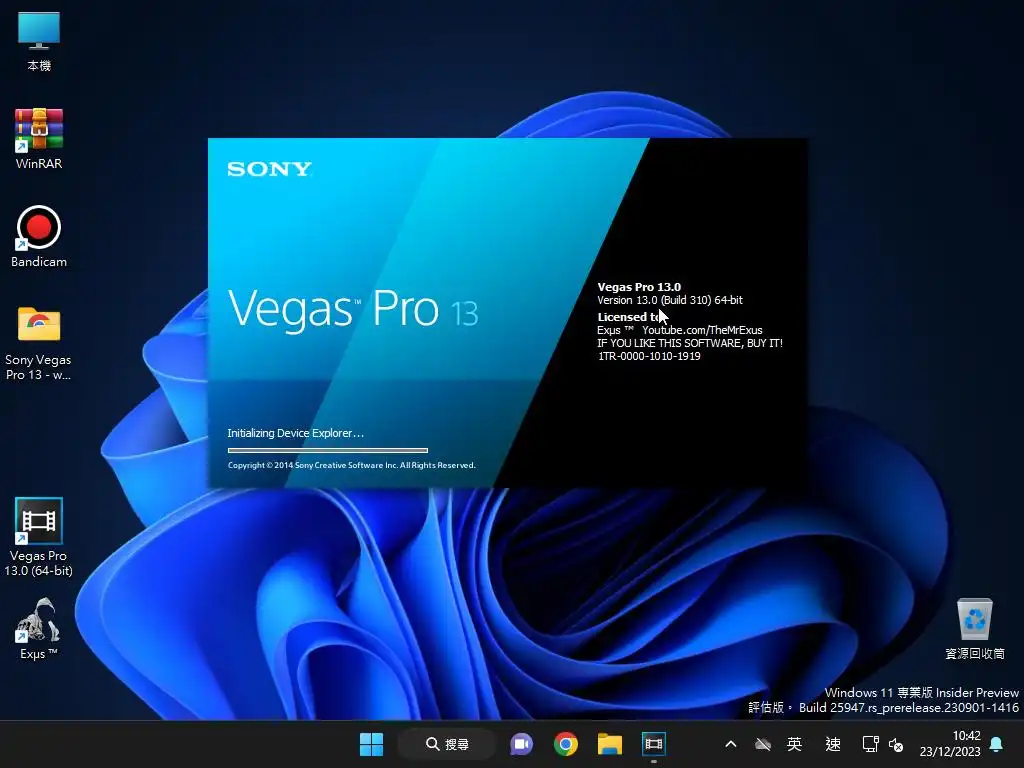Open File Explorer from the taskbar

tap(610, 744)
